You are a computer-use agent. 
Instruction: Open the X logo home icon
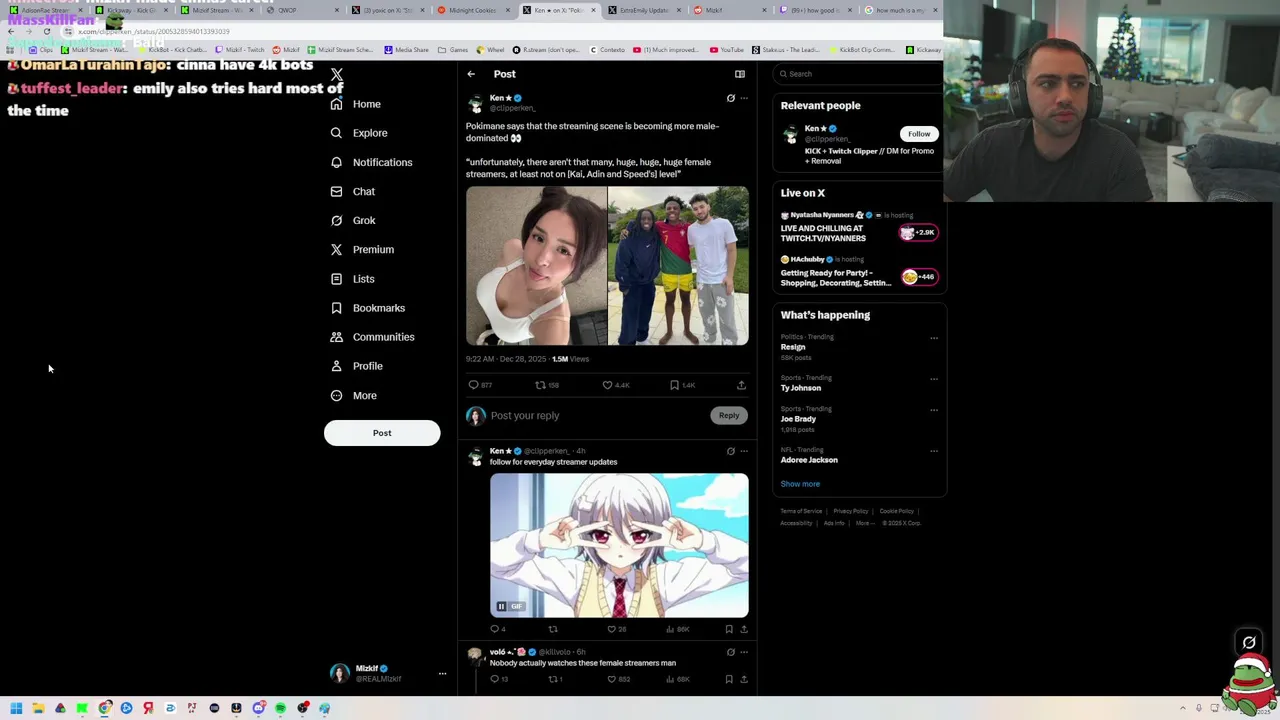pos(337,75)
